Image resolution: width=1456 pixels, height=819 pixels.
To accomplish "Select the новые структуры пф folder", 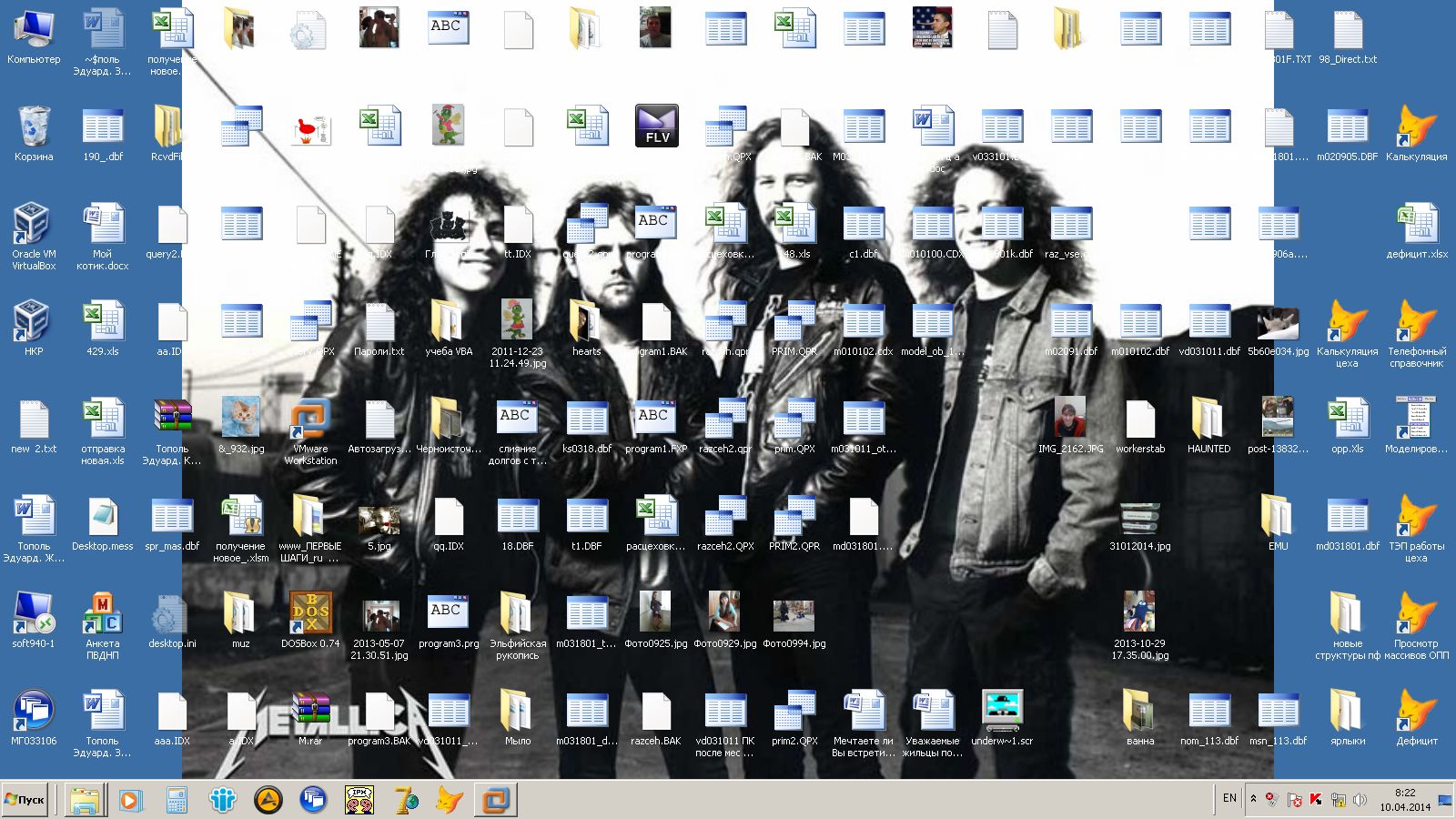I will tap(1348, 626).
